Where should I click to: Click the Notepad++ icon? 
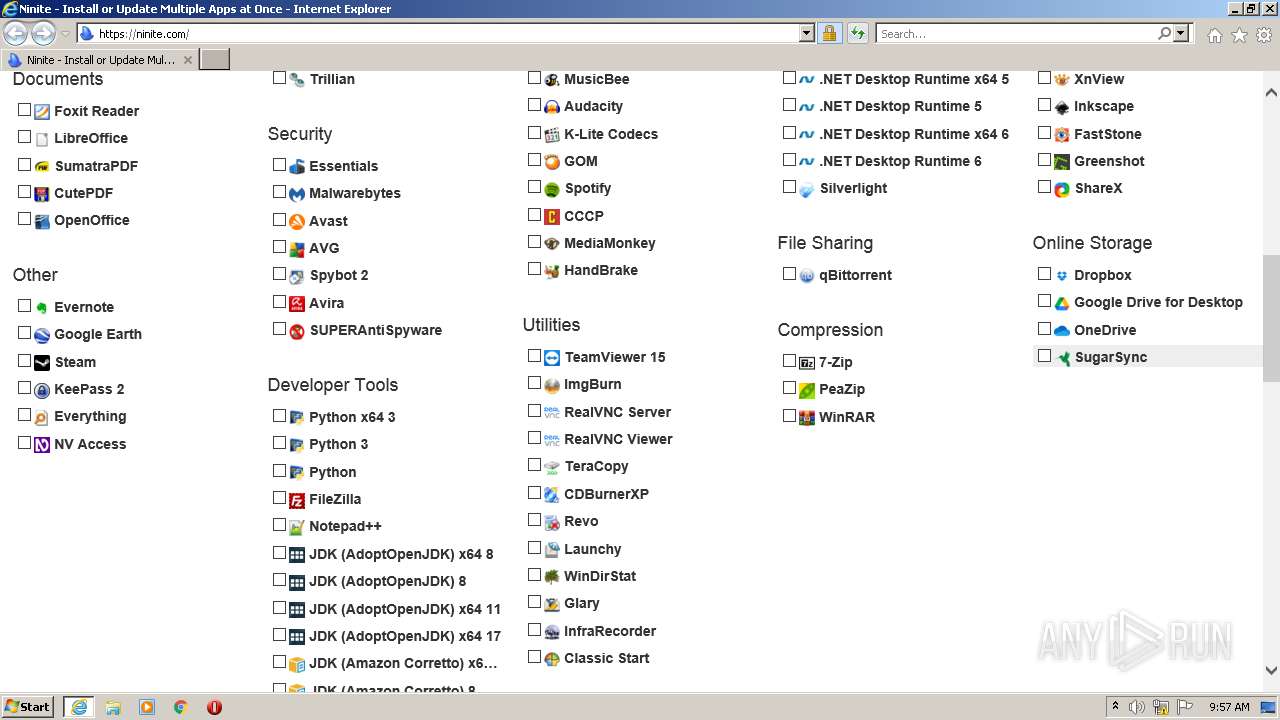pos(297,527)
